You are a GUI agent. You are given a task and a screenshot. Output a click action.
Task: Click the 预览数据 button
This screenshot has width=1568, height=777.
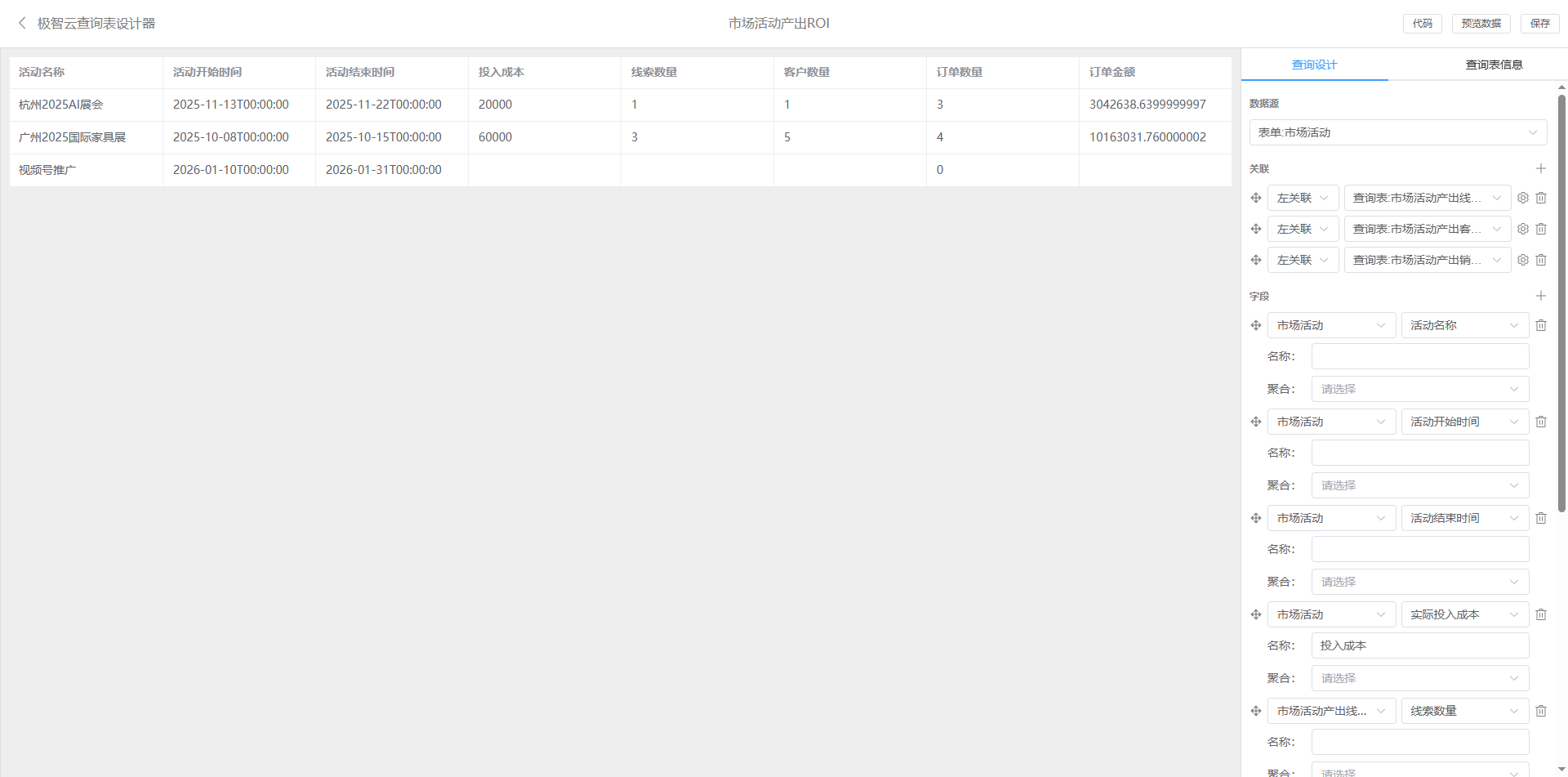pyautogui.click(x=1481, y=24)
